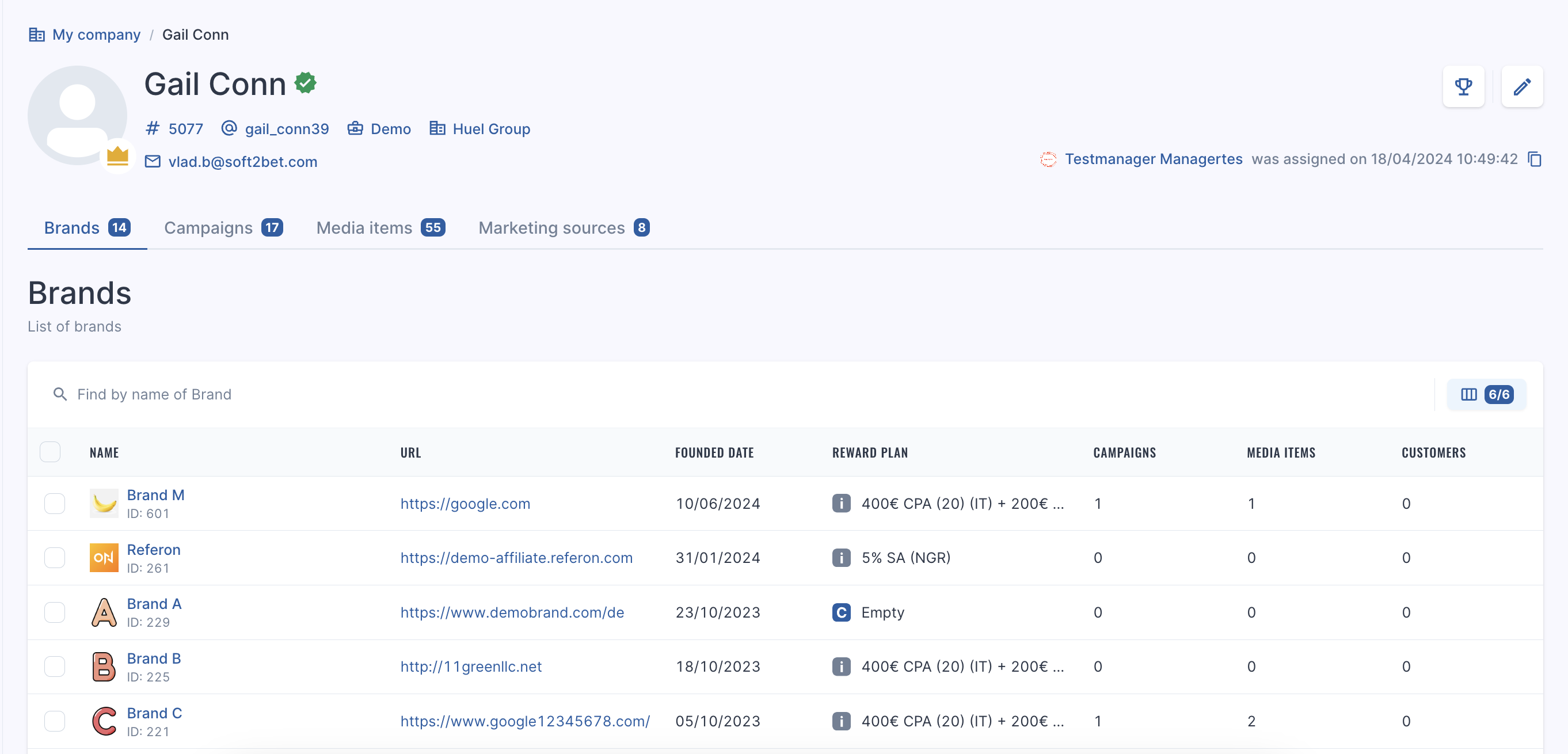Open the Huel Group company link
Viewport: 1568px width, 754px height.
coord(491,129)
